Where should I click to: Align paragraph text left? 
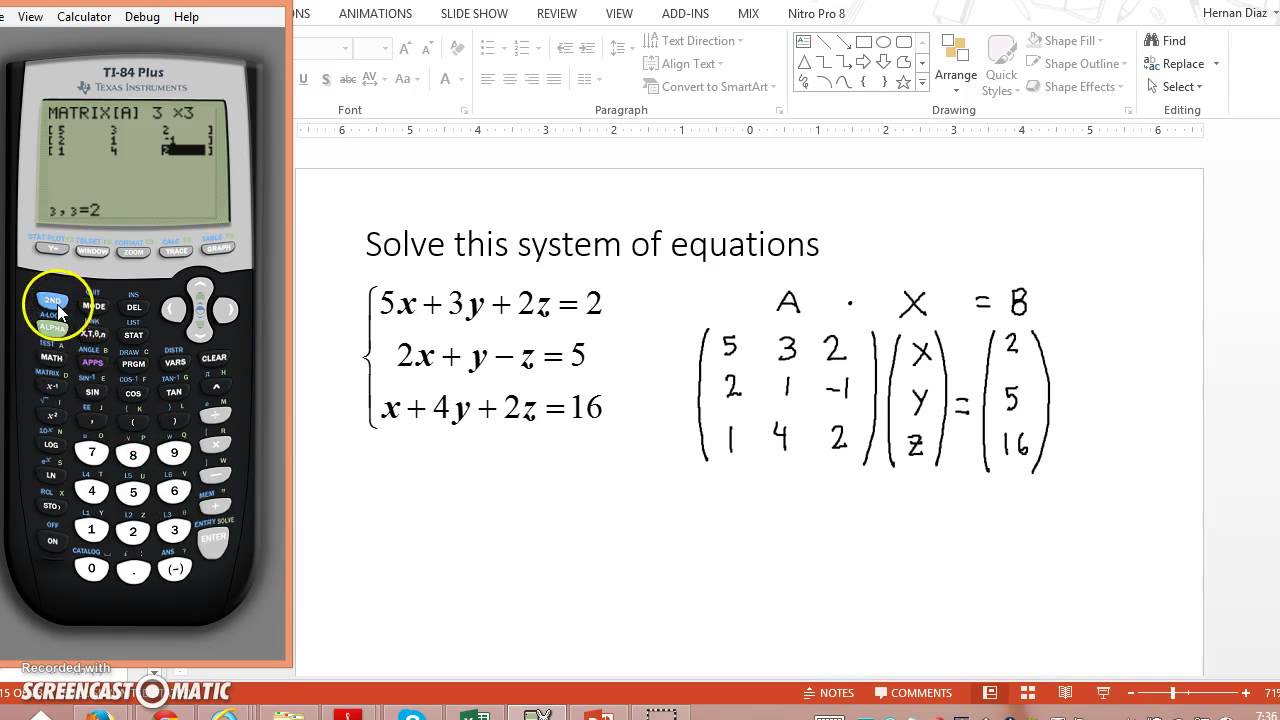pos(488,79)
